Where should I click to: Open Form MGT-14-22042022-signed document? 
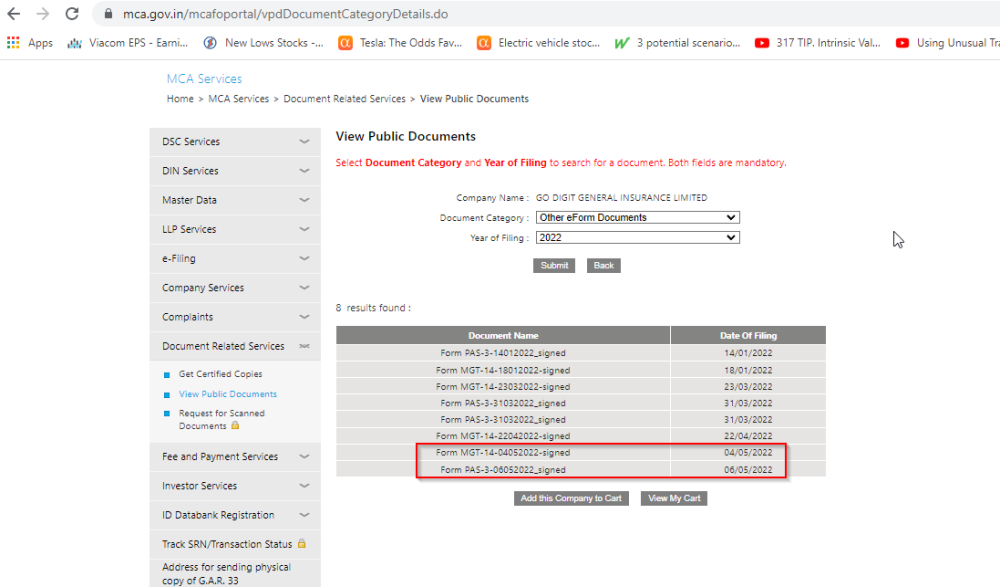coord(503,436)
